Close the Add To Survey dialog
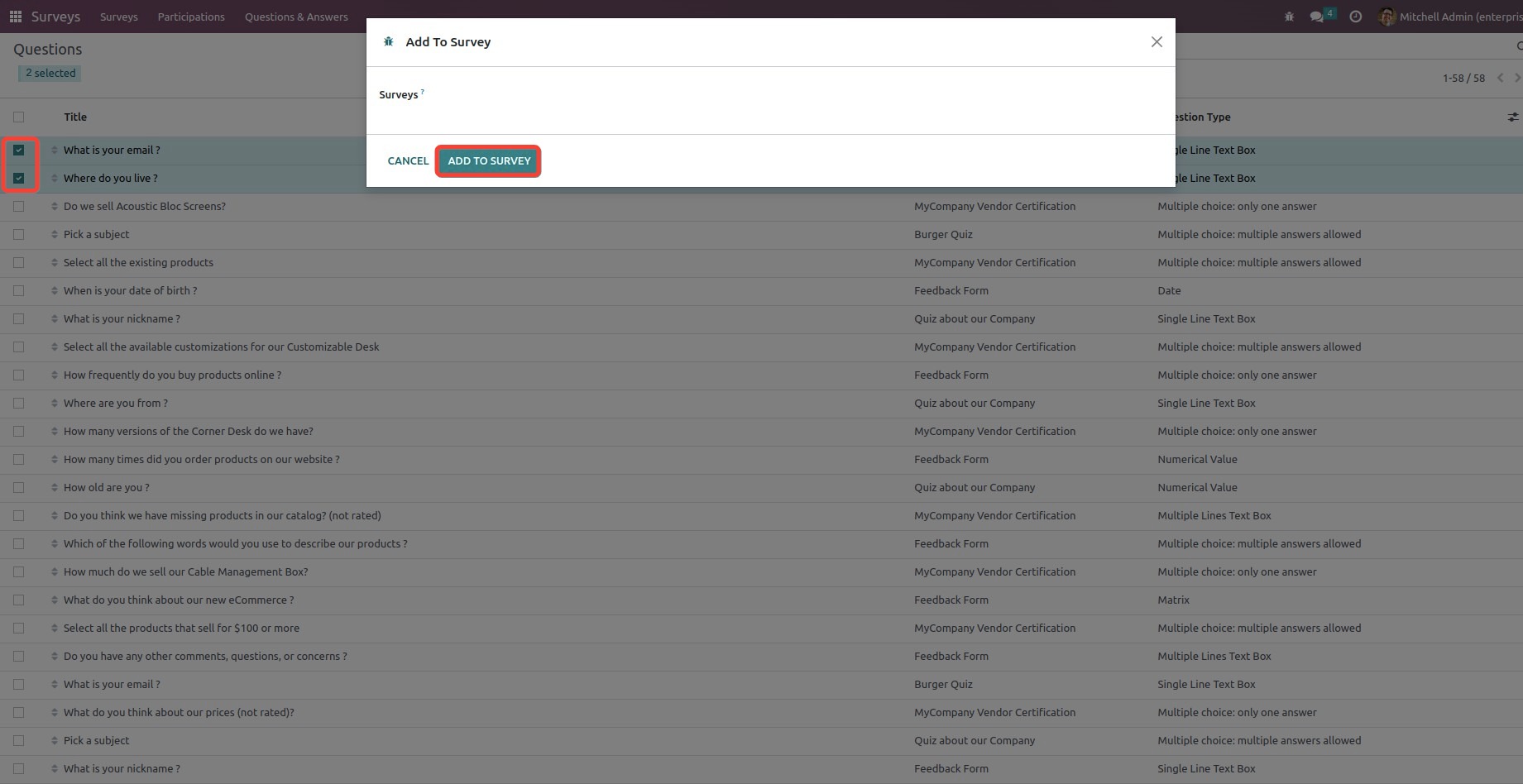The image size is (1523, 784). (1157, 42)
